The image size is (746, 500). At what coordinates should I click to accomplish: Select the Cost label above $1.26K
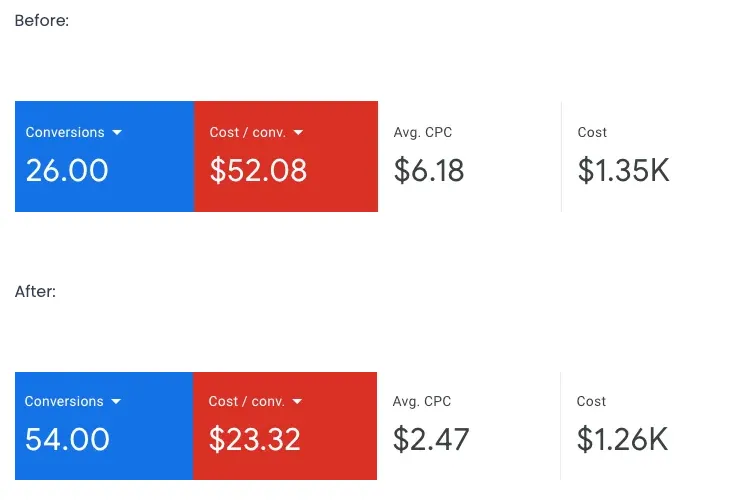click(591, 401)
